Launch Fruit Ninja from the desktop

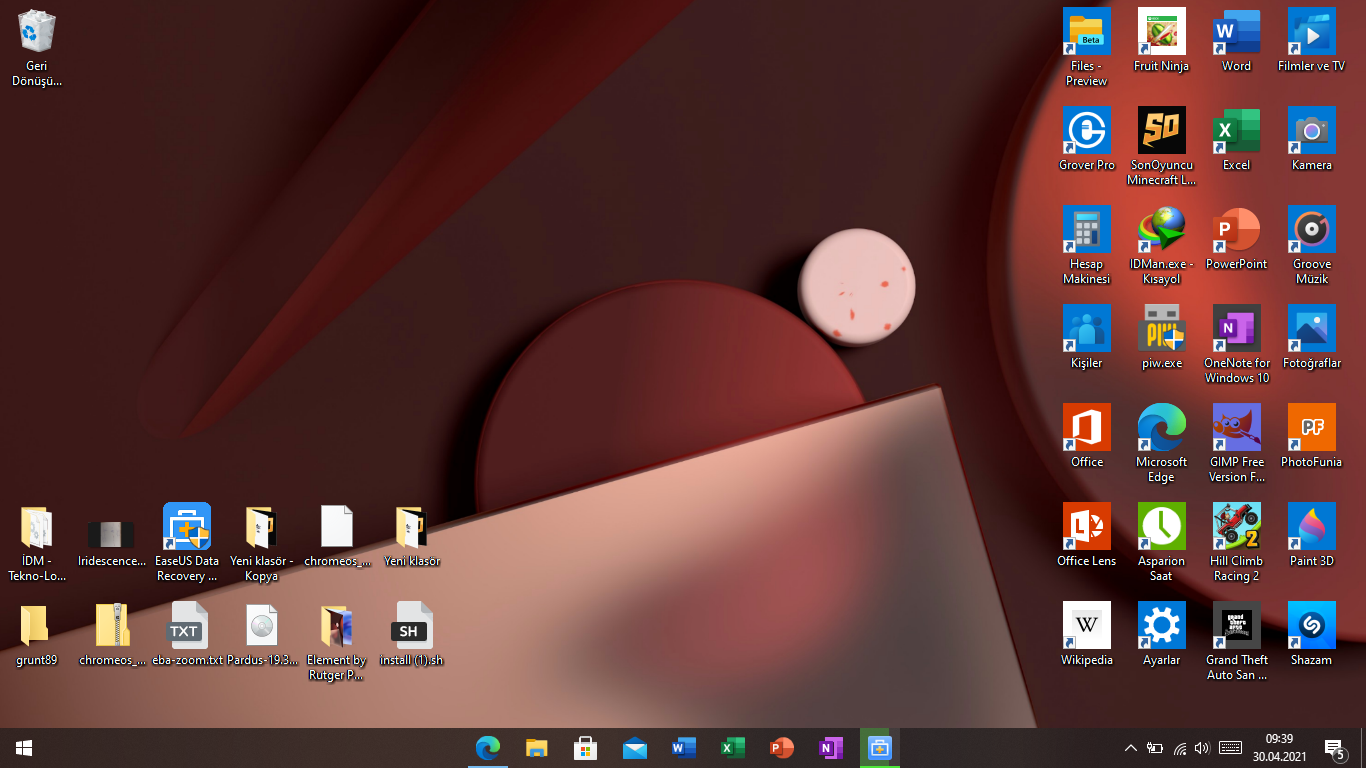coord(1161,40)
